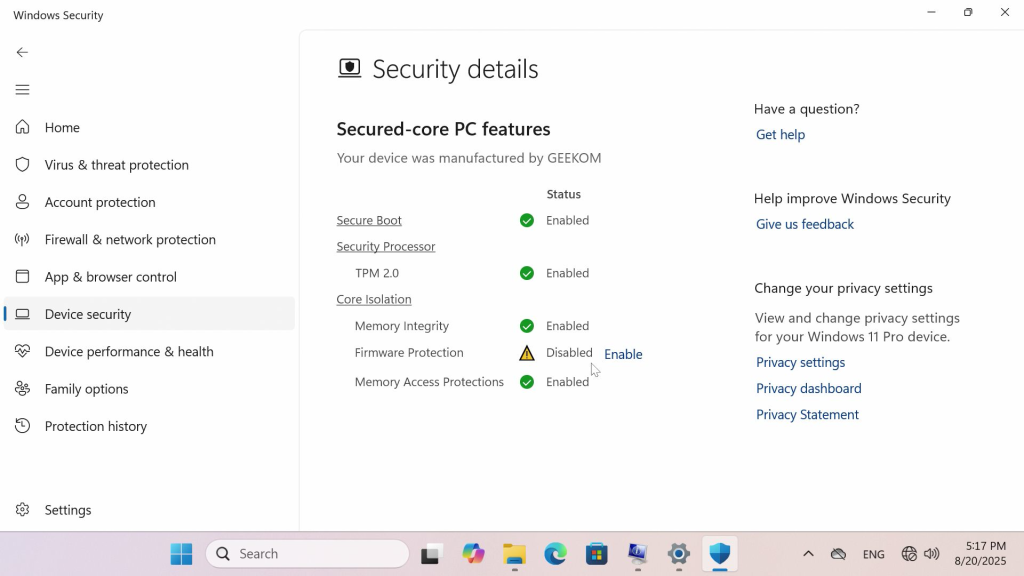Open the network globe icon in tray
This screenshot has height=576, width=1024.
(x=909, y=554)
